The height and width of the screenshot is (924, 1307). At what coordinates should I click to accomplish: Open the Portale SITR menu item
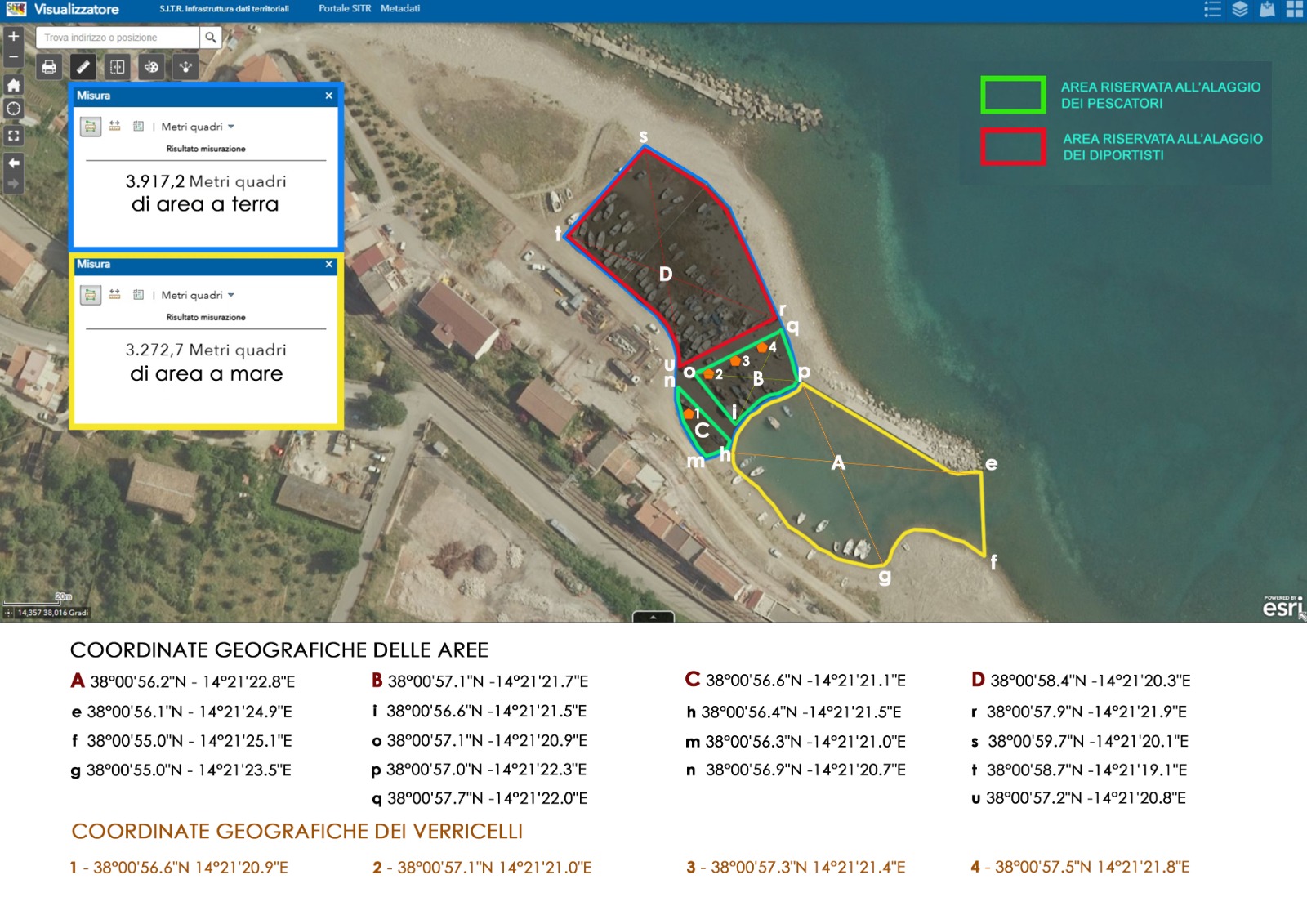point(344,8)
